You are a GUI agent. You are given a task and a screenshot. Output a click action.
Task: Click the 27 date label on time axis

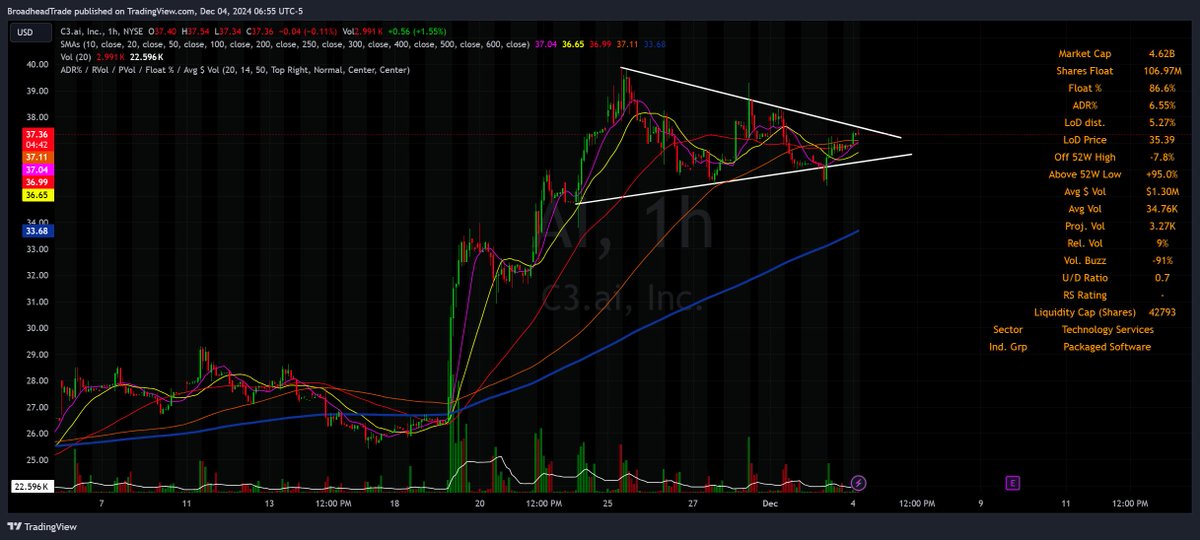(692, 505)
